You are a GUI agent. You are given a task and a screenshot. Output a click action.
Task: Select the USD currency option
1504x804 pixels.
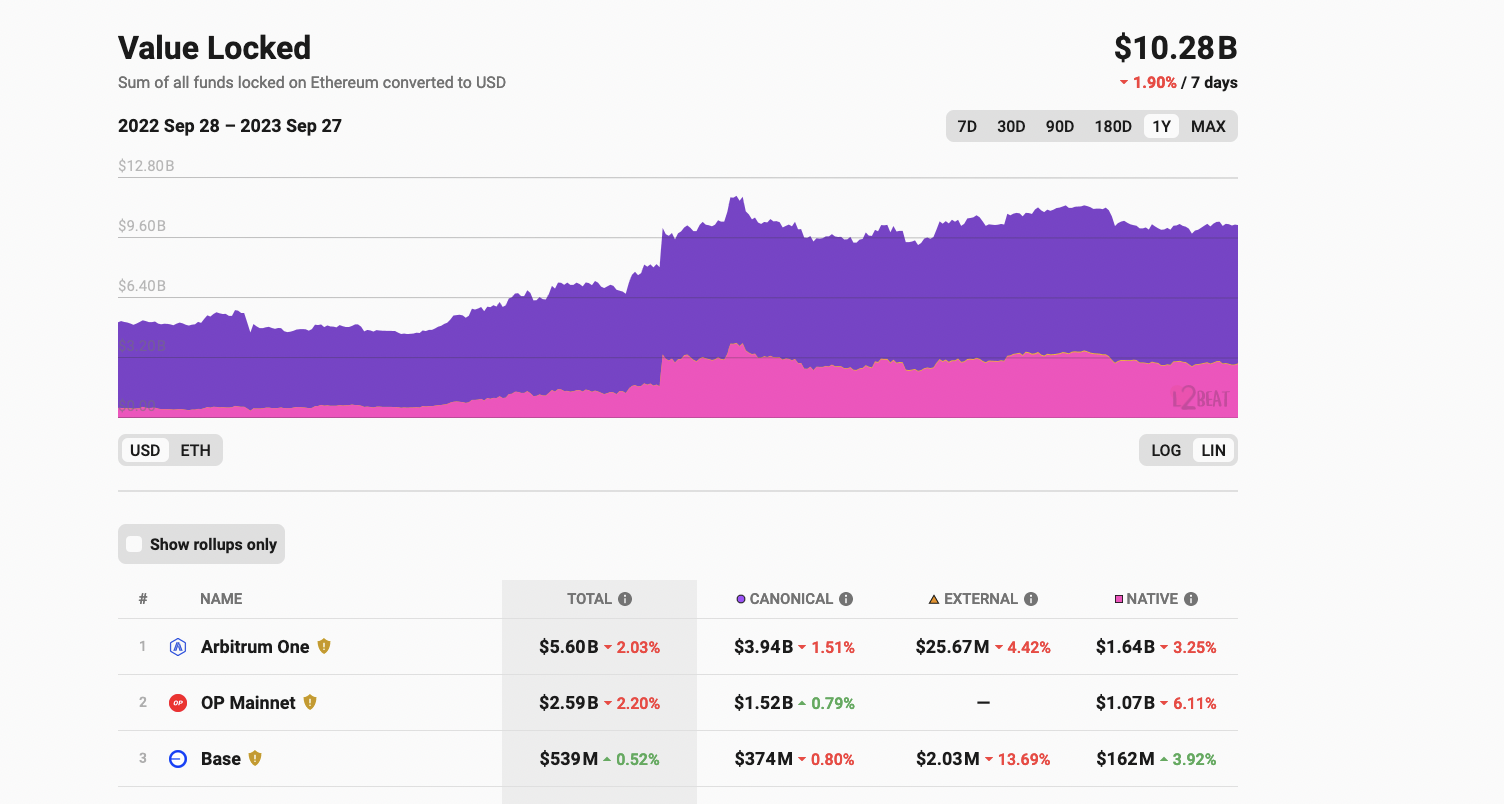point(145,450)
